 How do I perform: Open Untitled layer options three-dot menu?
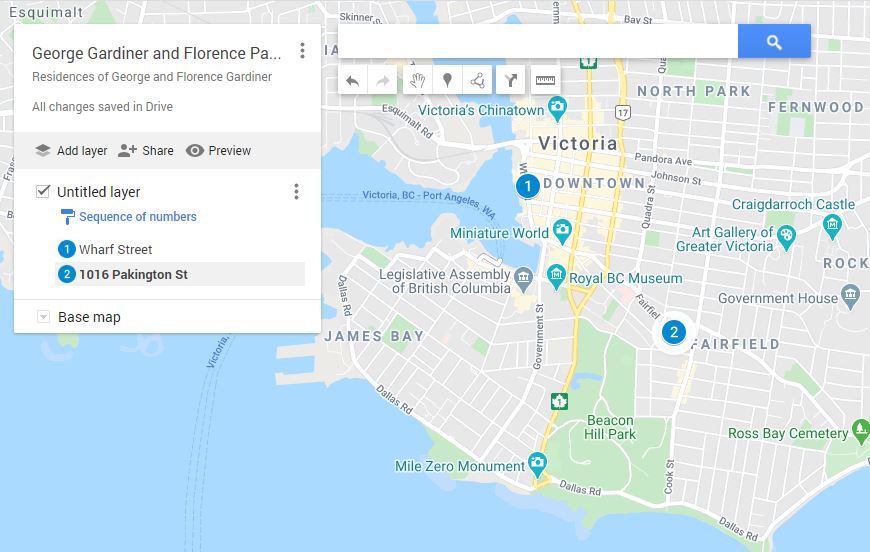pos(295,191)
